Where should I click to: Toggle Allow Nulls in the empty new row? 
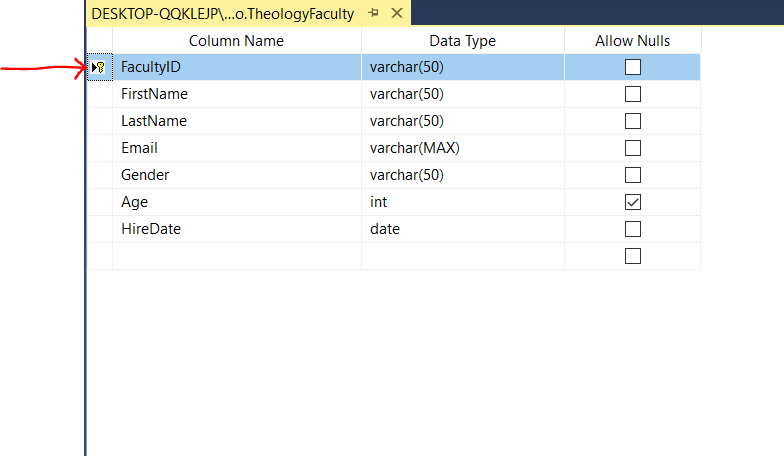point(632,256)
